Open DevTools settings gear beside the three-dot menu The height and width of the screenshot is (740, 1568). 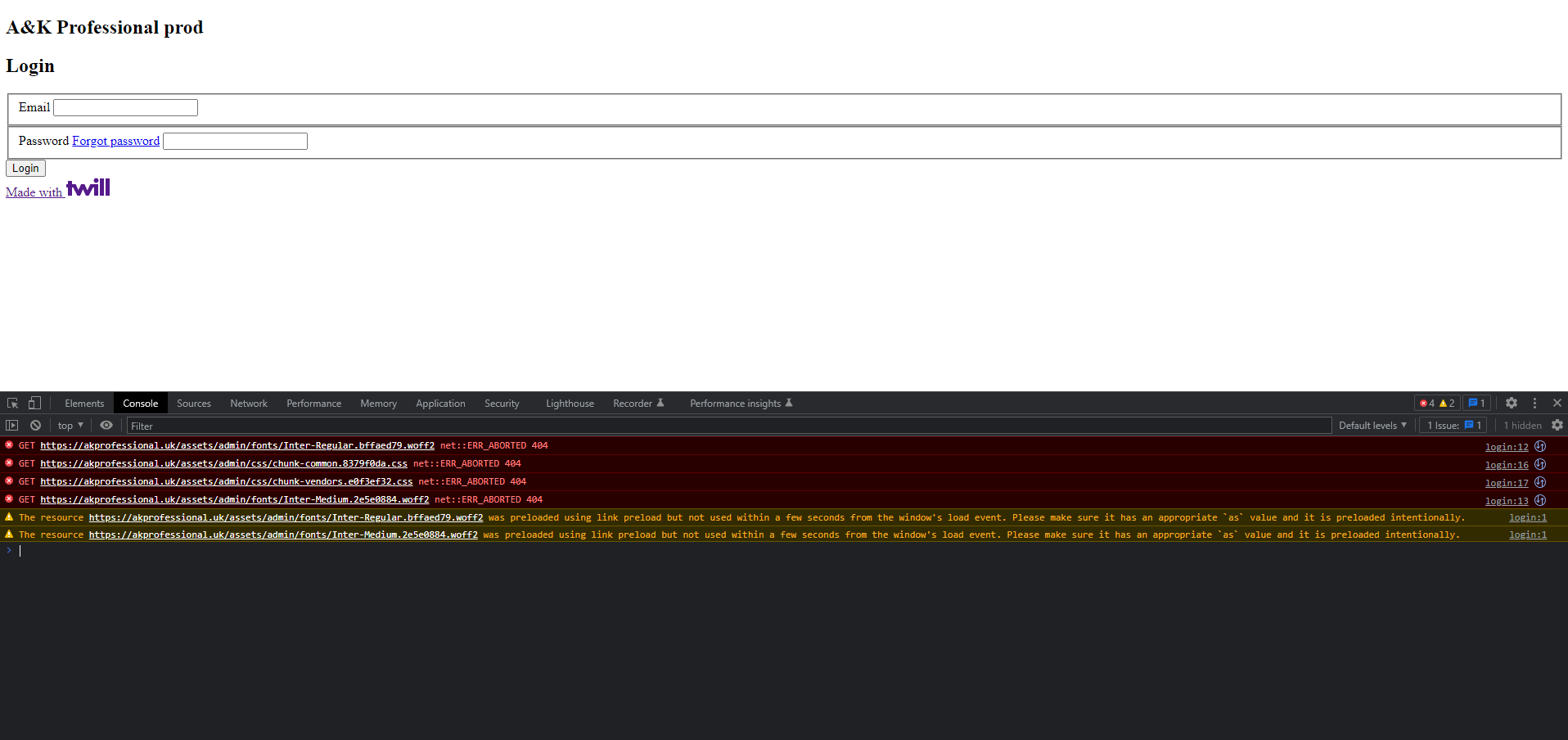(x=1512, y=404)
